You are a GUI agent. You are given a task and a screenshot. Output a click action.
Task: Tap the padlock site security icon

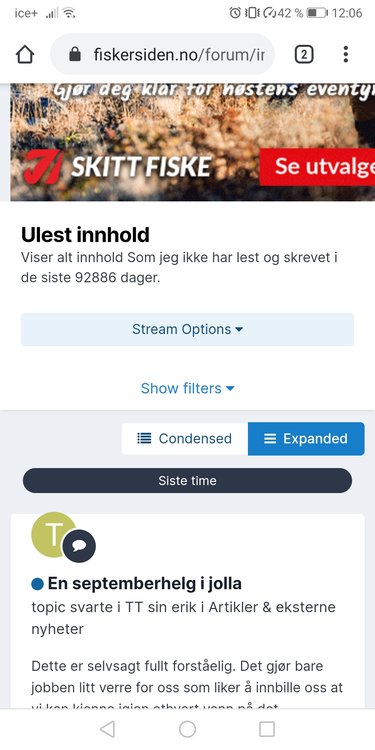pos(75,55)
